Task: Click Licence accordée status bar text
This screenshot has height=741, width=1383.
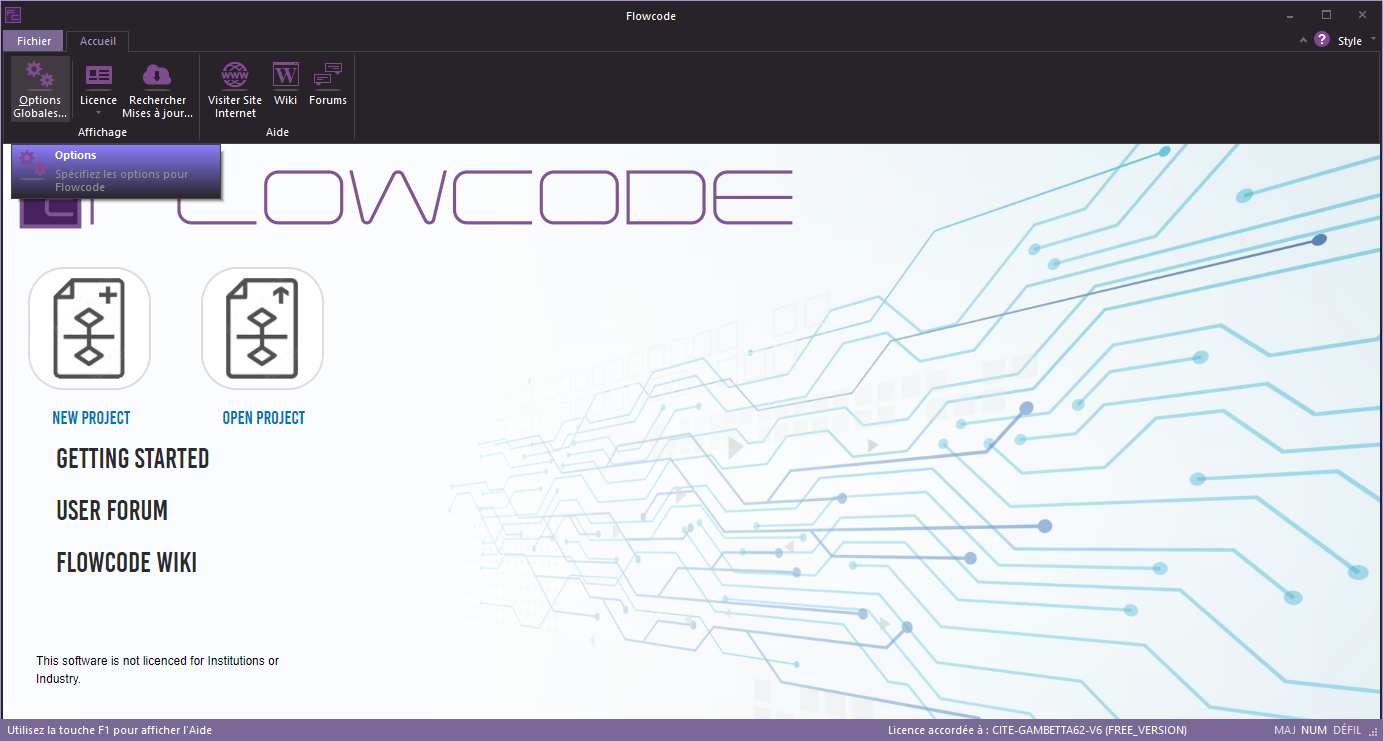Action: click(x=1037, y=731)
